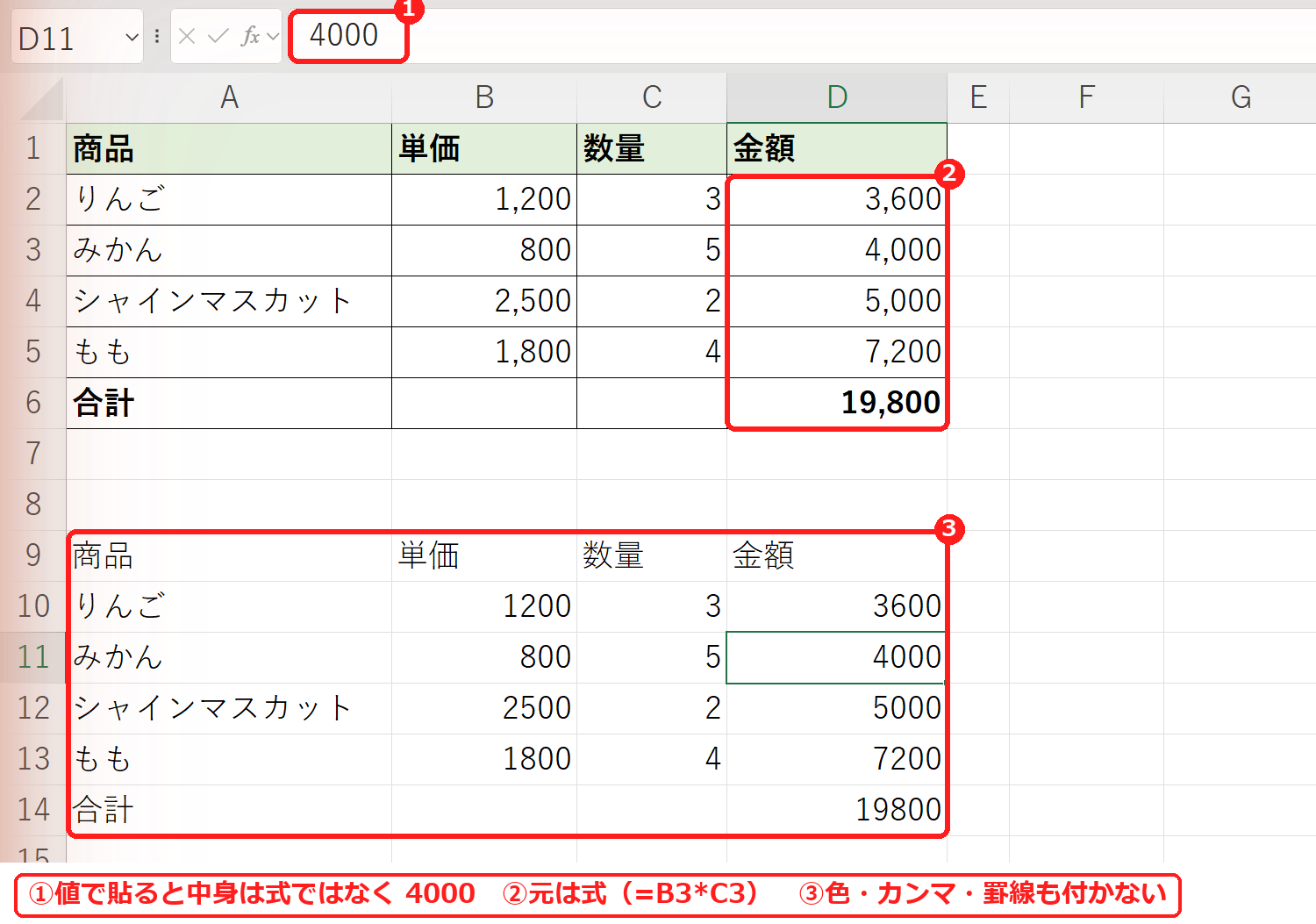
Task: Click cell A5 もも in upper table
Action: tap(229, 352)
